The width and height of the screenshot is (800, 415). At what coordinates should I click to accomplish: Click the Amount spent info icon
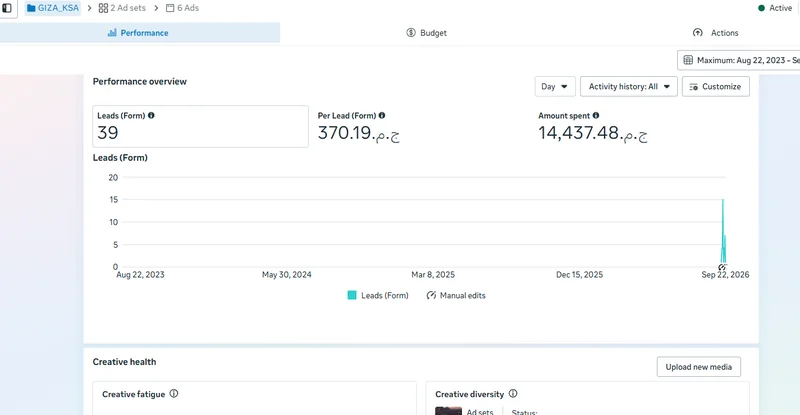click(x=595, y=115)
